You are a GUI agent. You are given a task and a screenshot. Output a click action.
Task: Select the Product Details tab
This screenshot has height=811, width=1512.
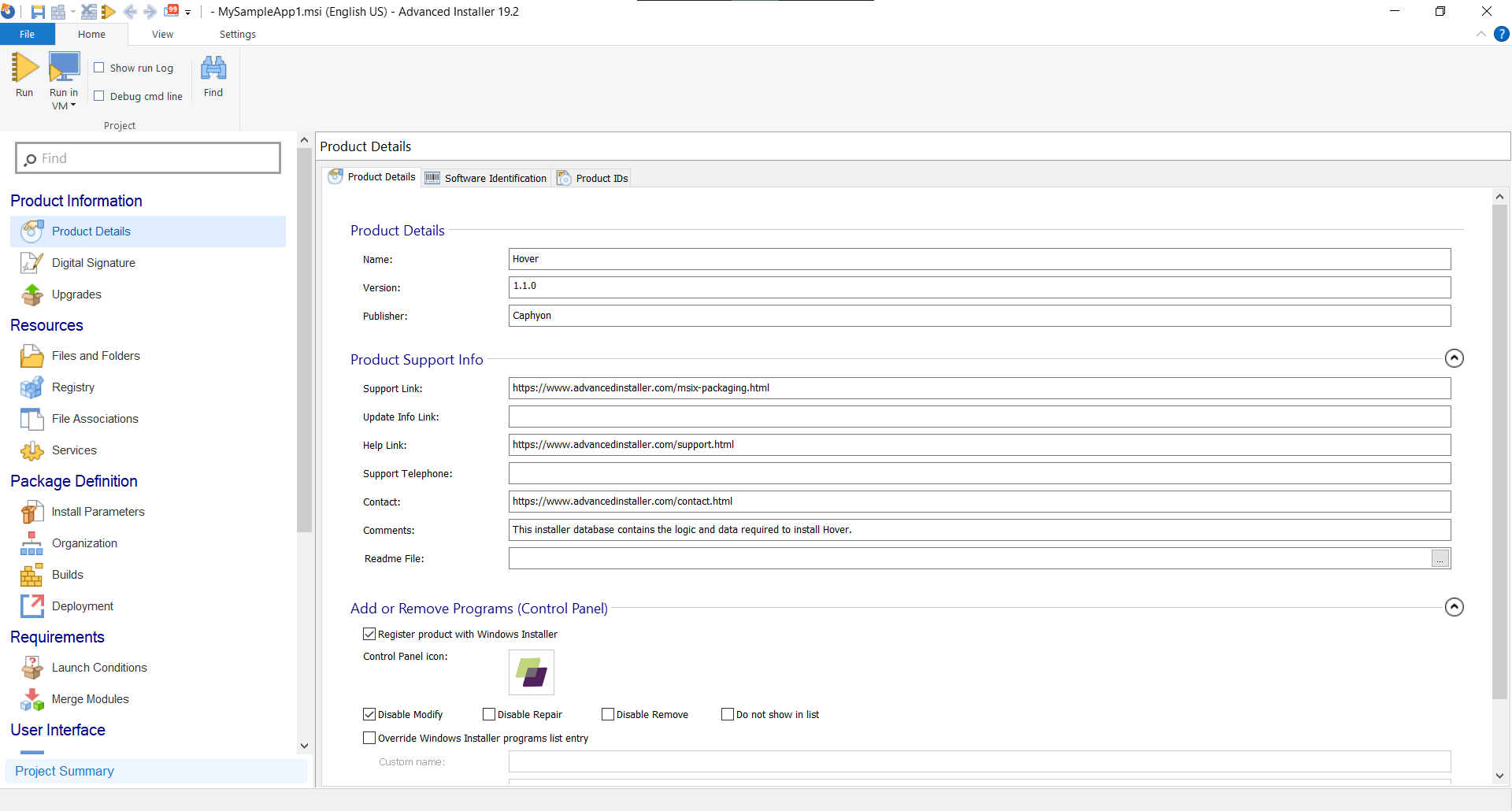[x=372, y=177]
